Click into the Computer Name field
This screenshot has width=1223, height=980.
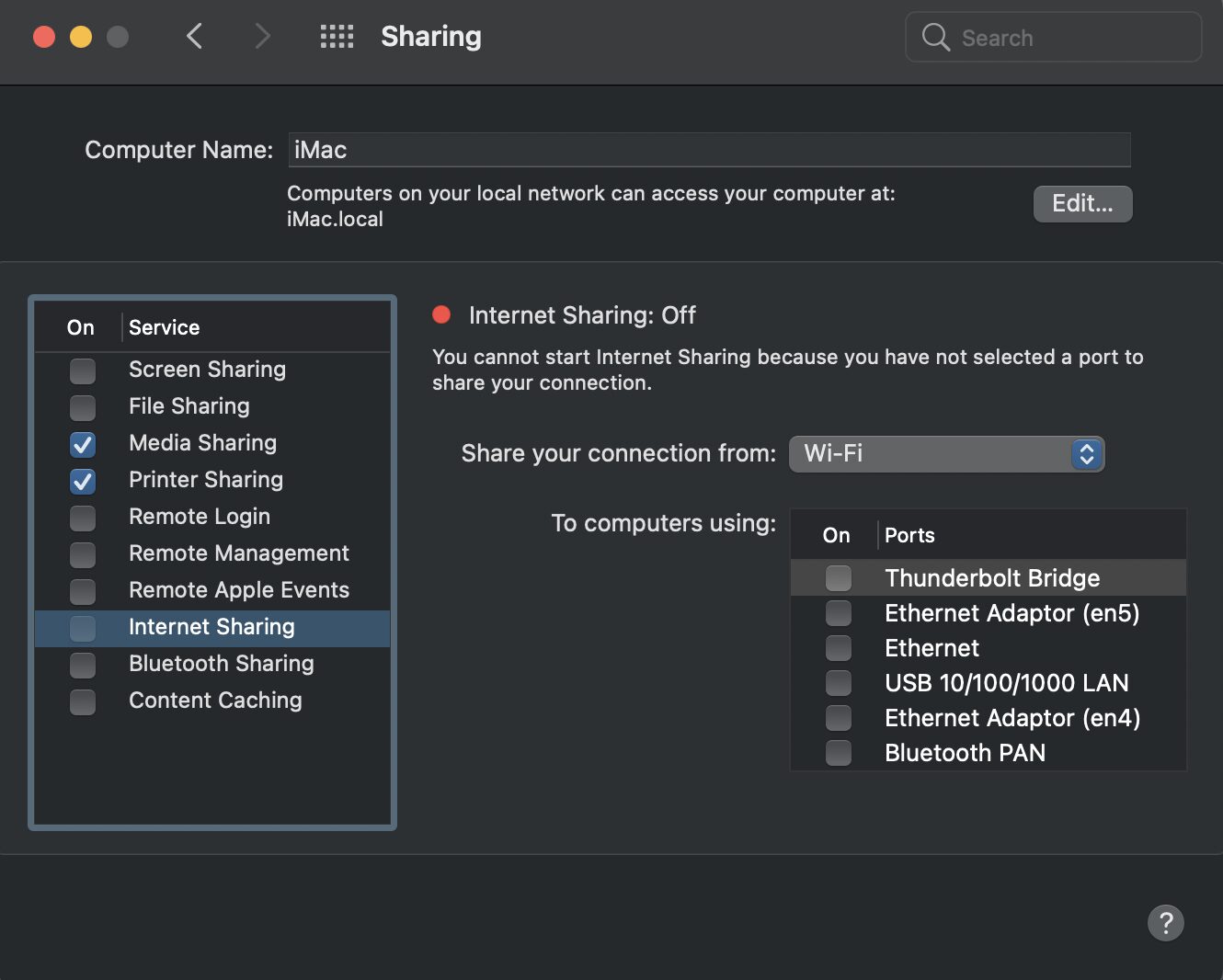708,150
